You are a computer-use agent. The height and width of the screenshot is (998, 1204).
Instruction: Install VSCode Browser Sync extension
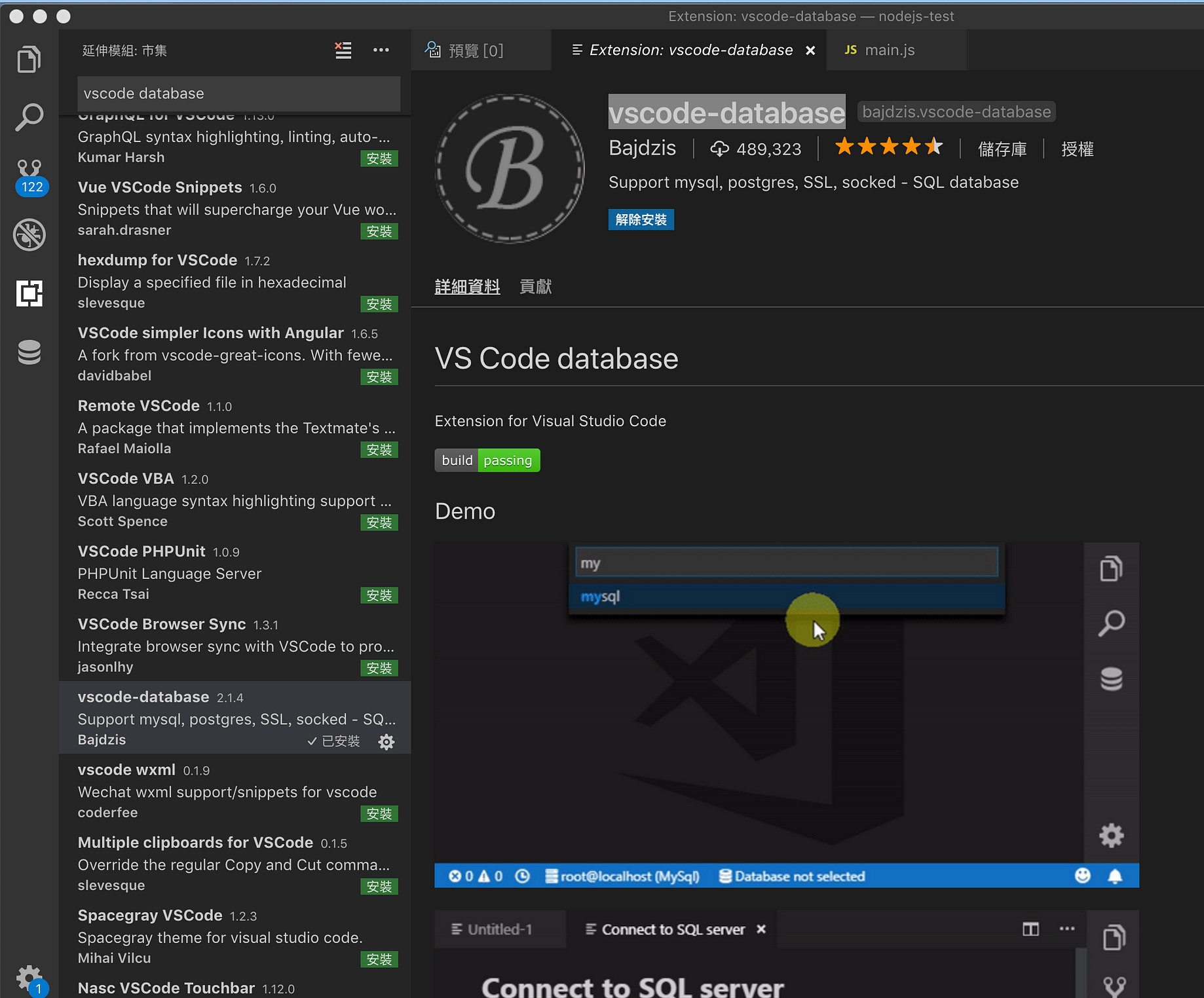click(379, 667)
